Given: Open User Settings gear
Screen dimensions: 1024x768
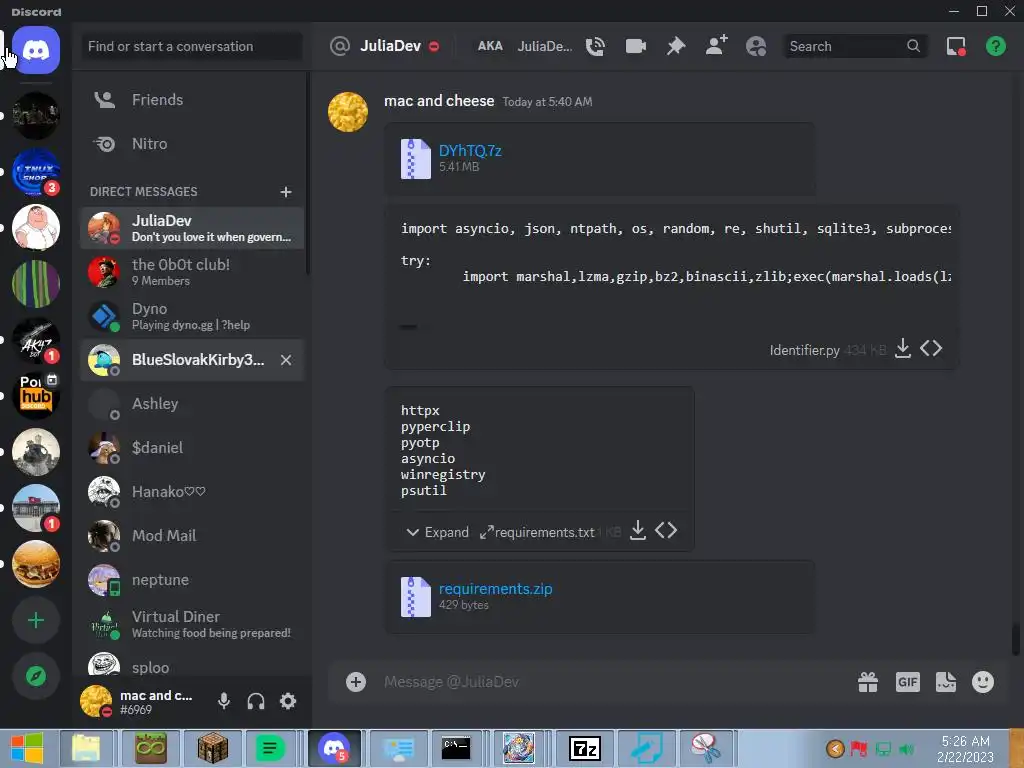Looking at the screenshot, I should pos(288,701).
